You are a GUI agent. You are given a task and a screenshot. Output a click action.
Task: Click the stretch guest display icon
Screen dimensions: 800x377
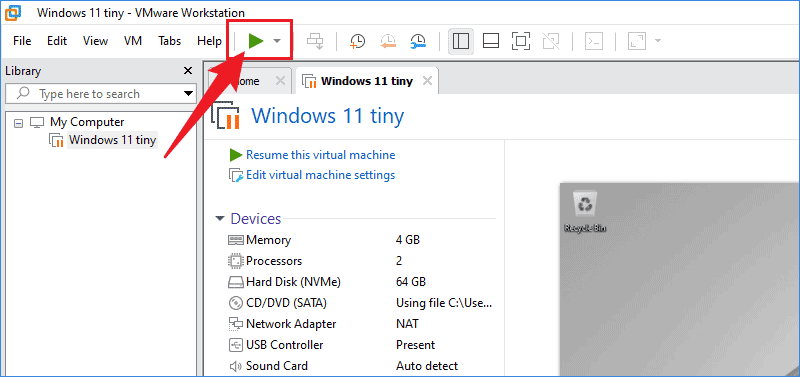[x=636, y=41]
